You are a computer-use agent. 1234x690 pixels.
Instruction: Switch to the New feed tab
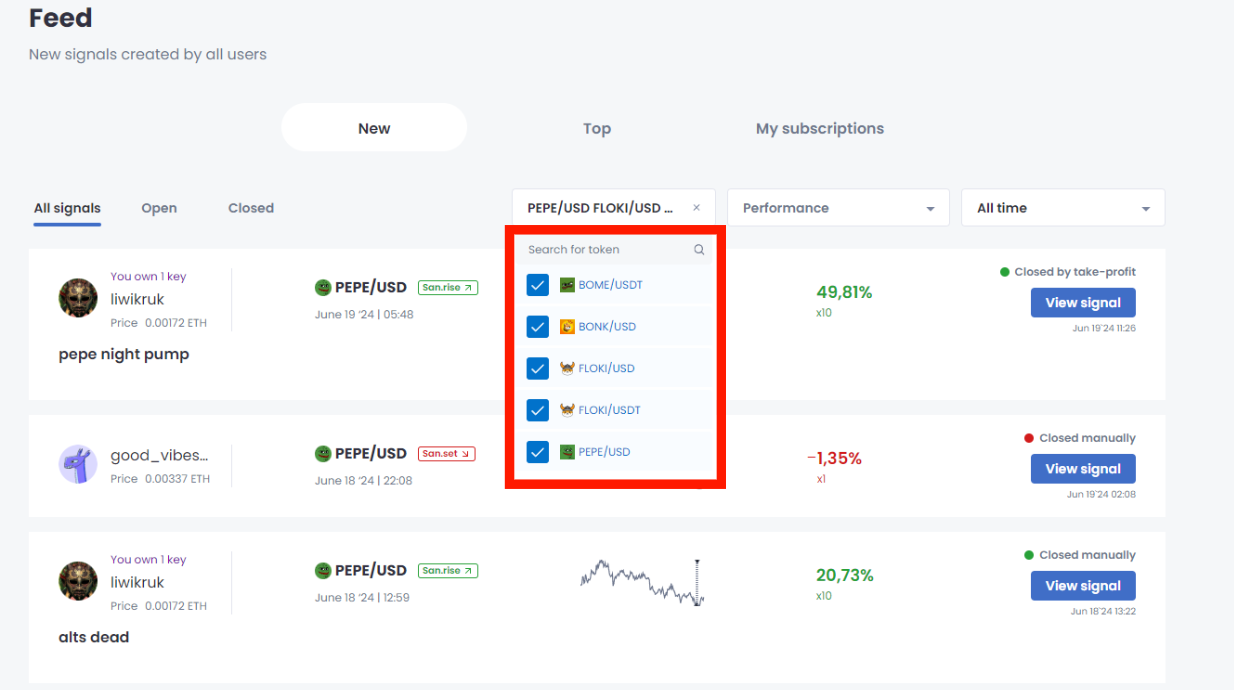(x=374, y=128)
